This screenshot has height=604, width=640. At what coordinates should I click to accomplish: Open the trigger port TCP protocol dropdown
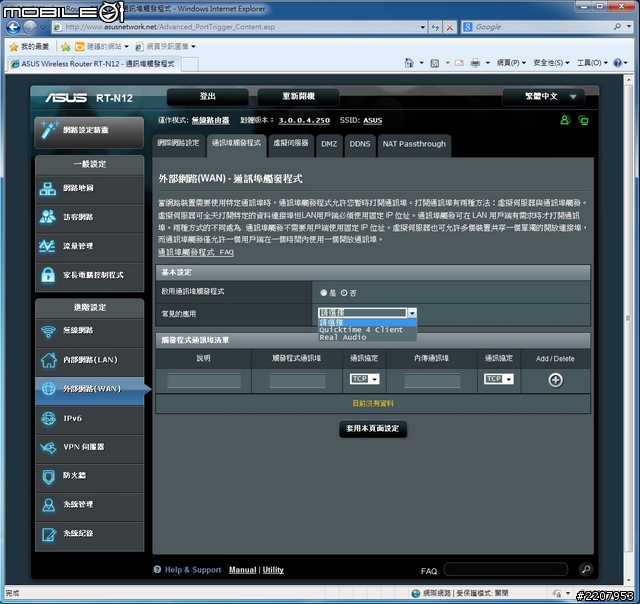pyautogui.click(x=364, y=379)
